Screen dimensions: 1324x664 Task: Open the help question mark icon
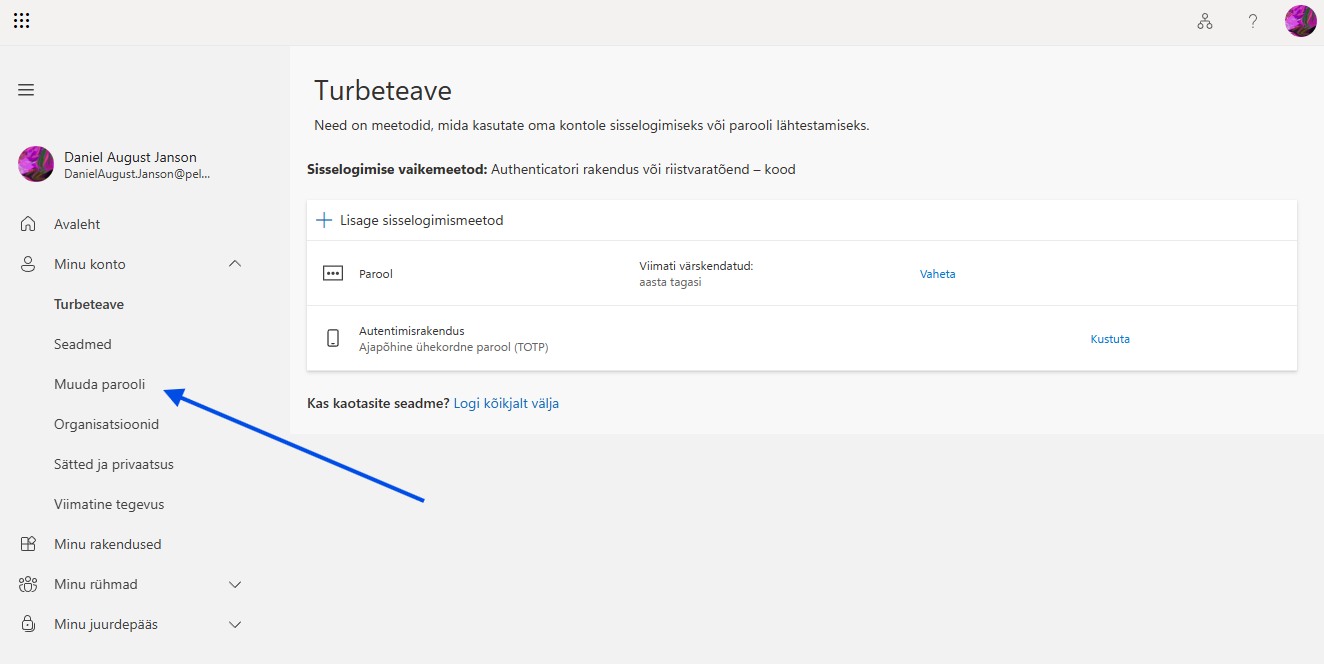tap(1253, 21)
